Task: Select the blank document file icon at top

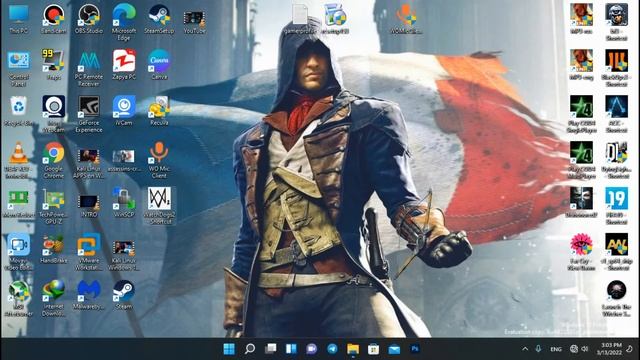Action: 300,19
